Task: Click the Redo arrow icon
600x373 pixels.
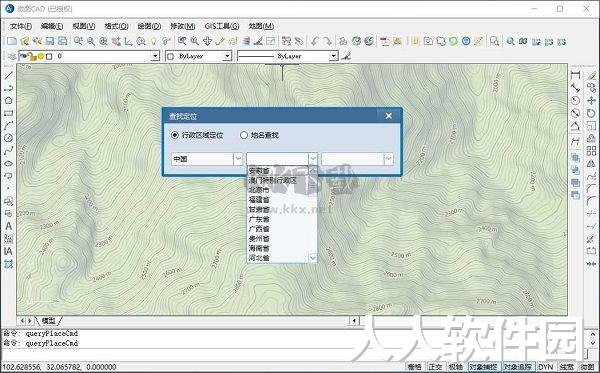Action: pos(327,41)
